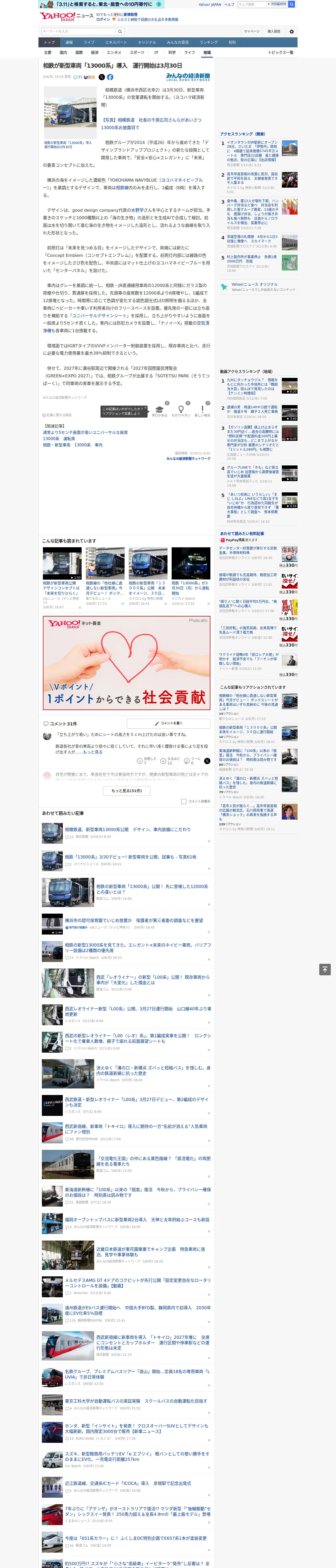Select the トップ navigation tab
Viewport: 336px width, 1568px height.
[x=49, y=43]
